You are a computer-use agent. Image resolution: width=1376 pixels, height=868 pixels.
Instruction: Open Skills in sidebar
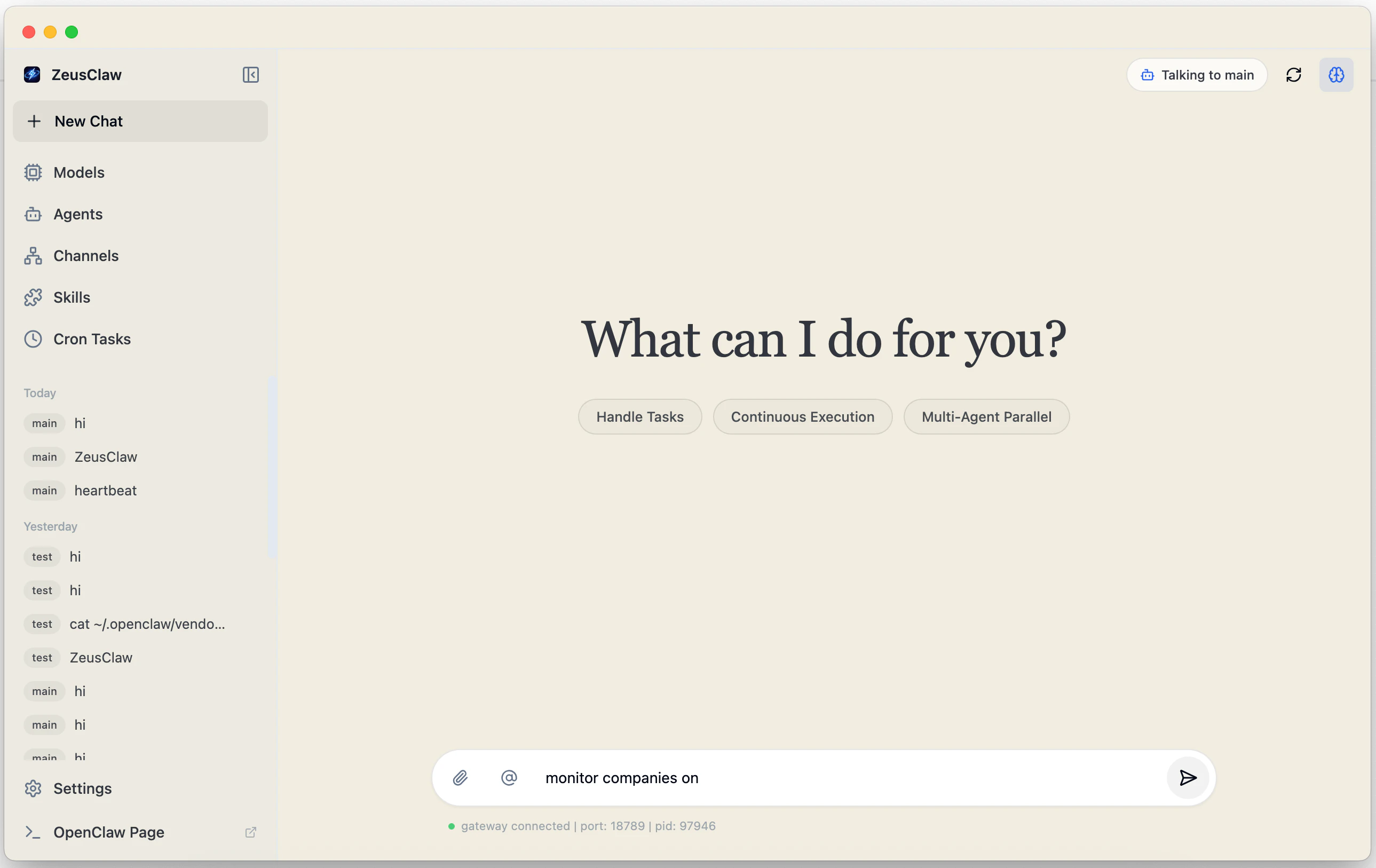pyautogui.click(x=72, y=298)
